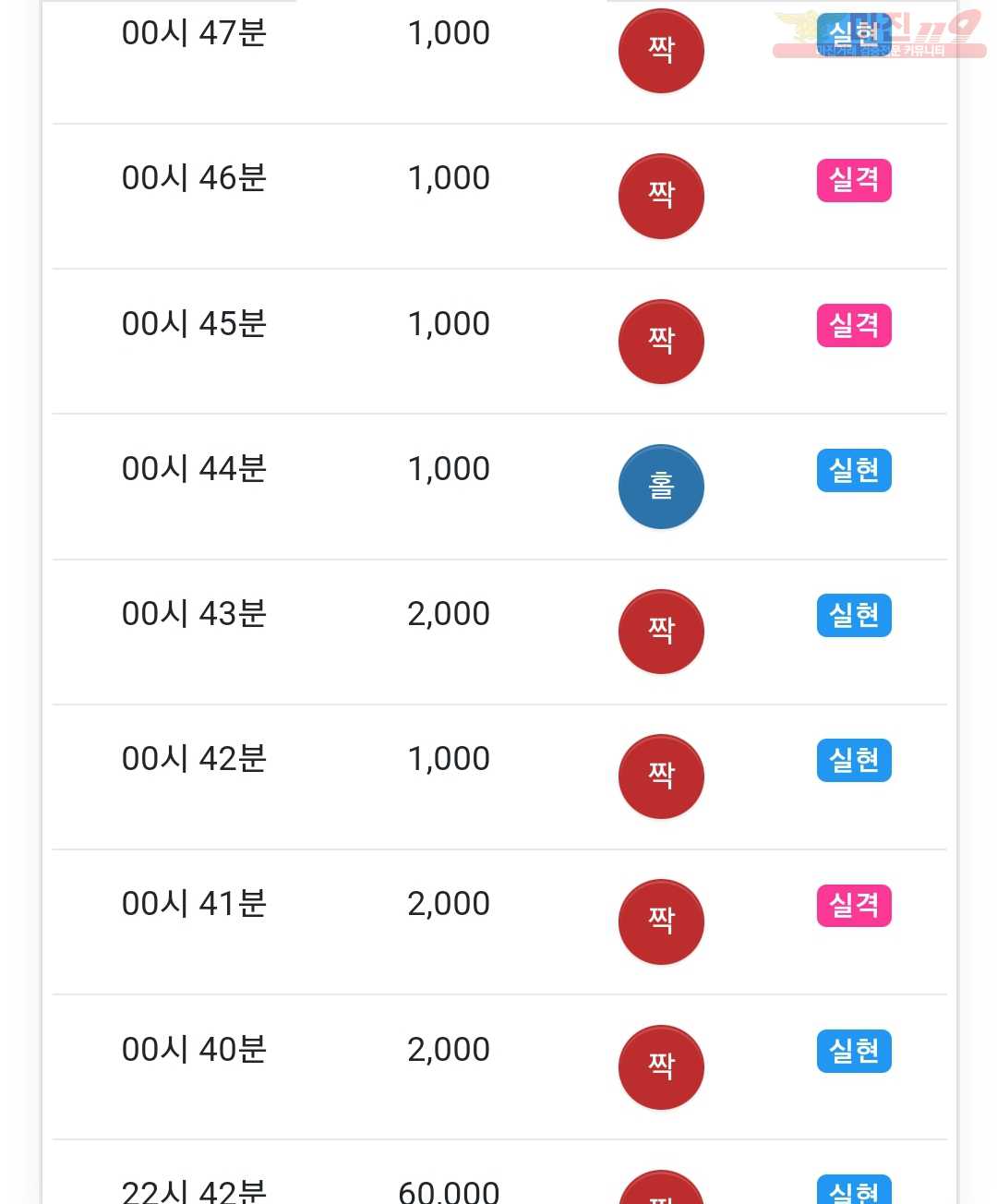Open the watermark community logo at top right
The width and height of the screenshot is (997, 1204).
point(879,34)
